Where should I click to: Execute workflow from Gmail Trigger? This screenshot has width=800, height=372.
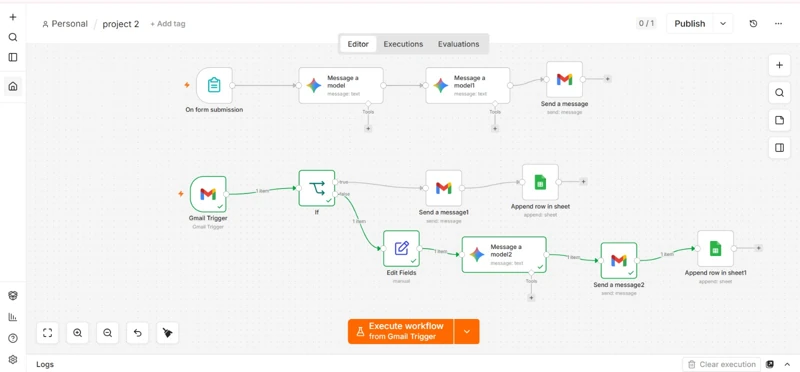pyautogui.click(x=401, y=332)
